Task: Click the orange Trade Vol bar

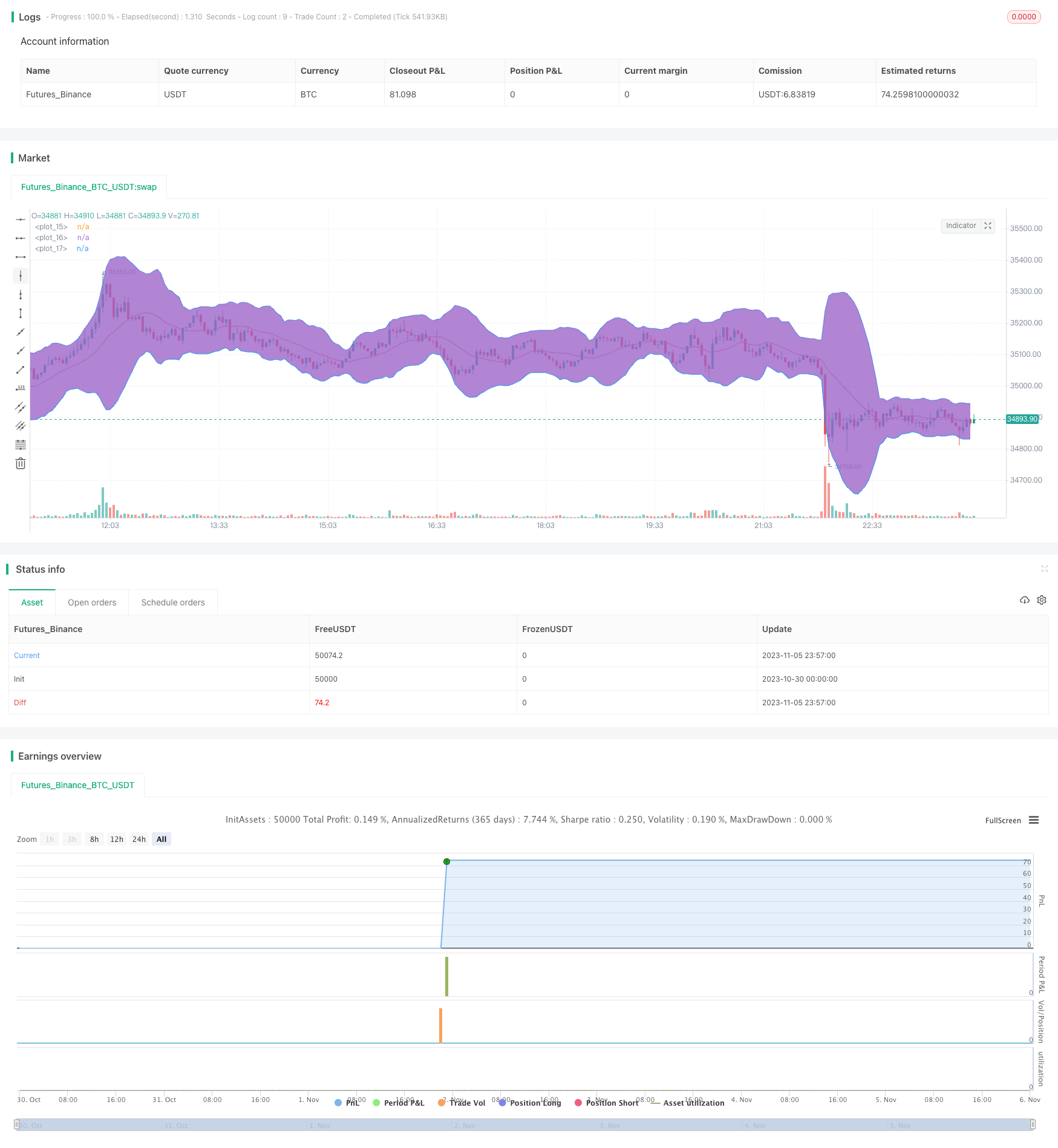Action: pos(440,1026)
